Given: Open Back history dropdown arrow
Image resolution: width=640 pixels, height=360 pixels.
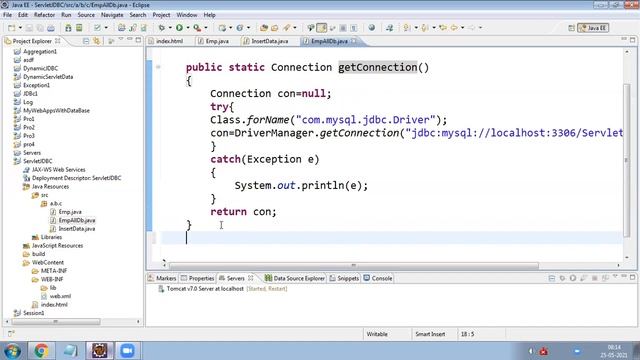Looking at the screenshot, I should click(x=462, y=28).
